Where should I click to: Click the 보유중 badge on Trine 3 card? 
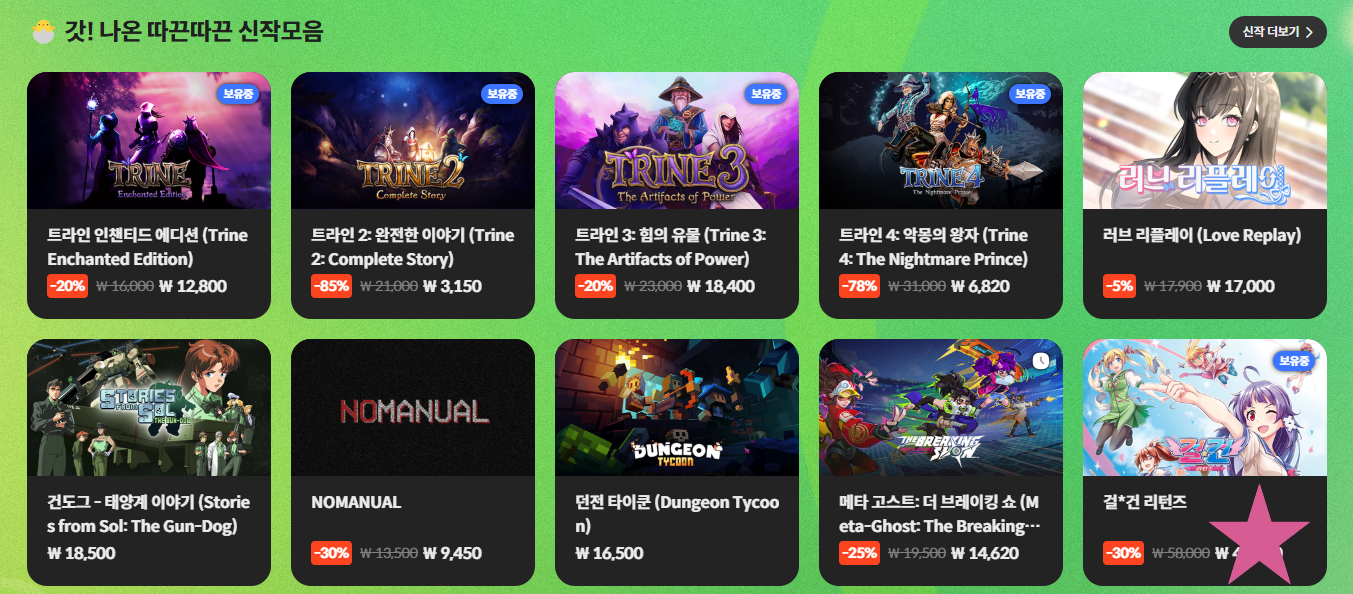pyautogui.click(x=766, y=94)
